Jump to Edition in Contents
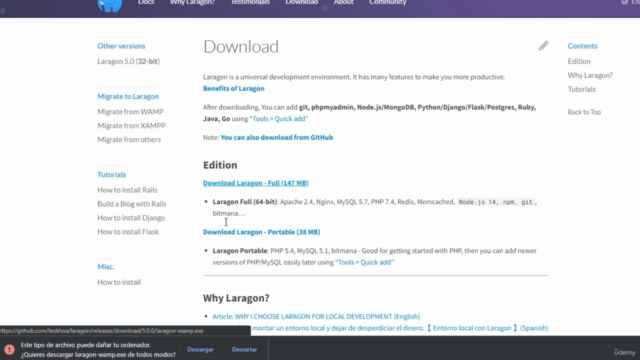This screenshot has width=640, height=360. 579,61
